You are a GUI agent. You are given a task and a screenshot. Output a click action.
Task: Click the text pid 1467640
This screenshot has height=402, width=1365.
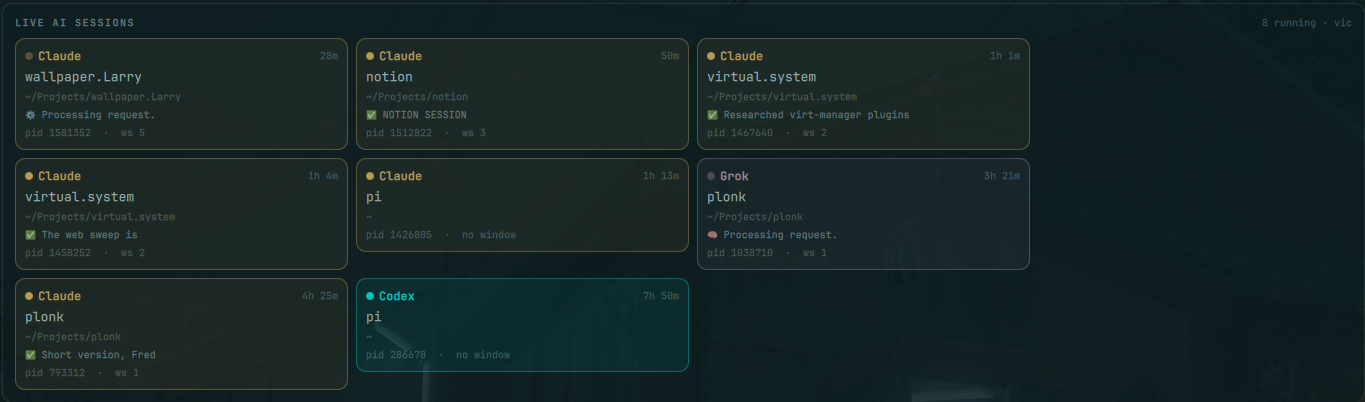click(740, 133)
